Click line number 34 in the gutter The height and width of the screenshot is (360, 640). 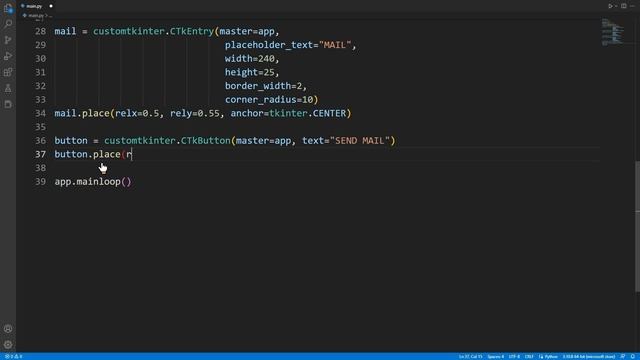tap(40, 113)
